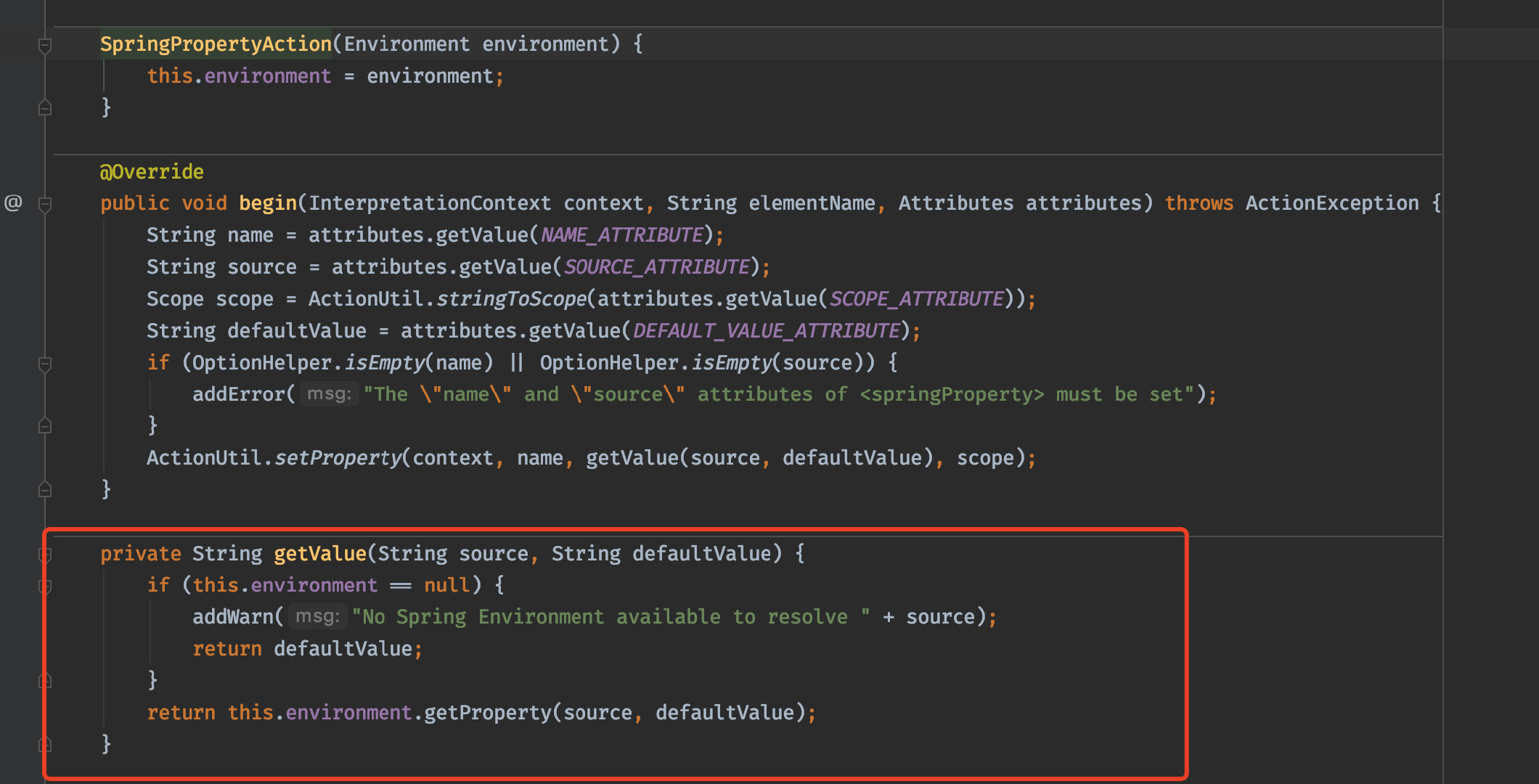Collapse the begin method using fold marker
This screenshot has width=1539, height=784.
[45, 205]
